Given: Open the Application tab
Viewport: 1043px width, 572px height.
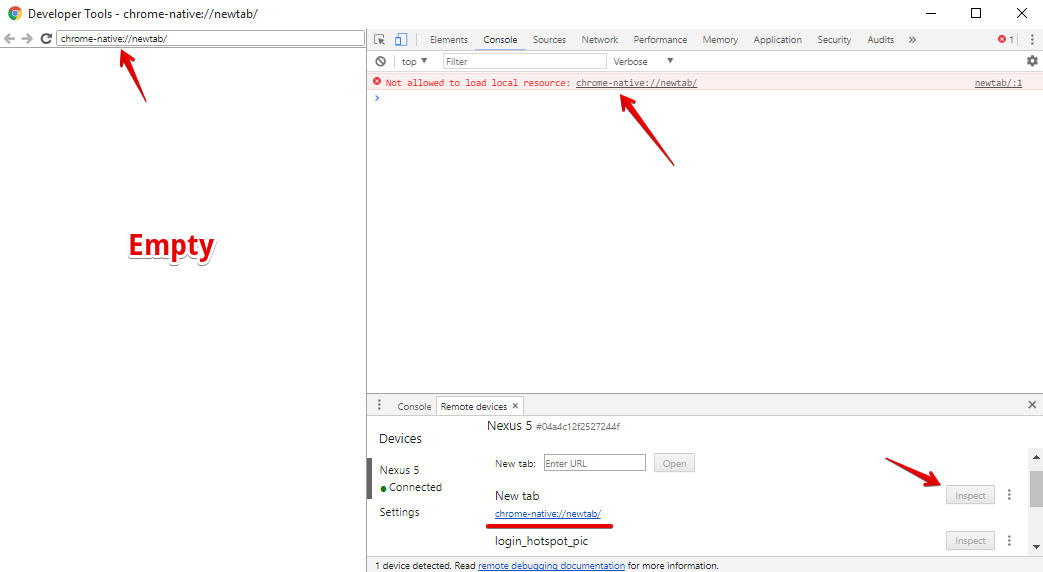Looking at the screenshot, I should click(x=777, y=40).
